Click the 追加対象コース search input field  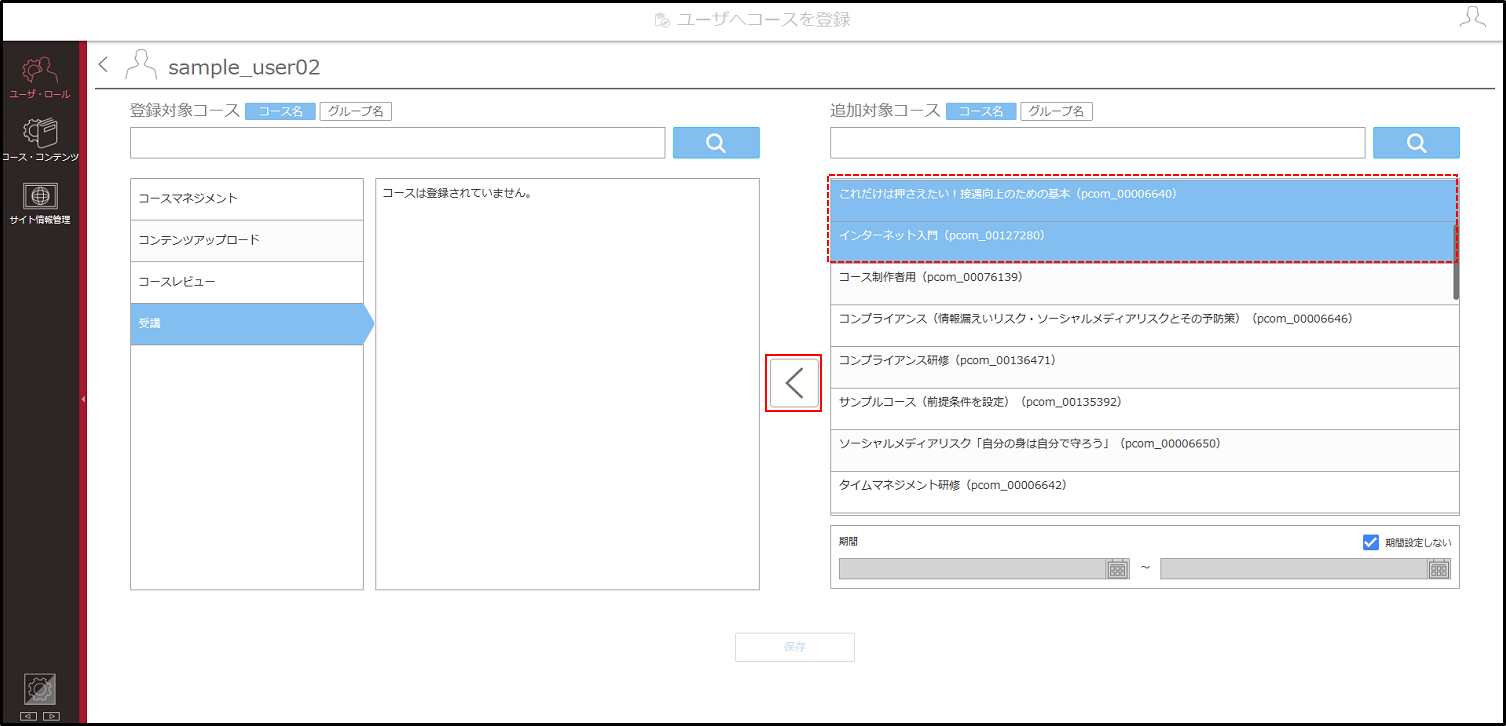click(1097, 143)
